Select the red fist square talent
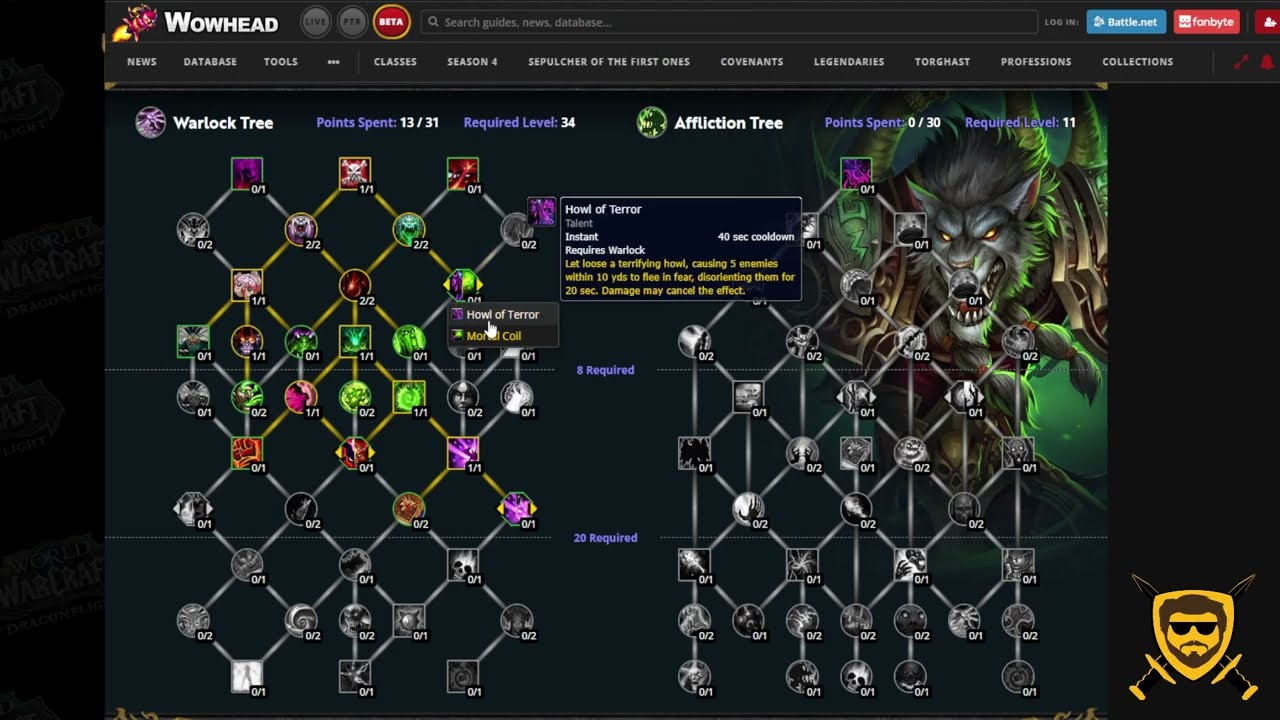1280x720 pixels. pyautogui.click(x=246, y=453)
